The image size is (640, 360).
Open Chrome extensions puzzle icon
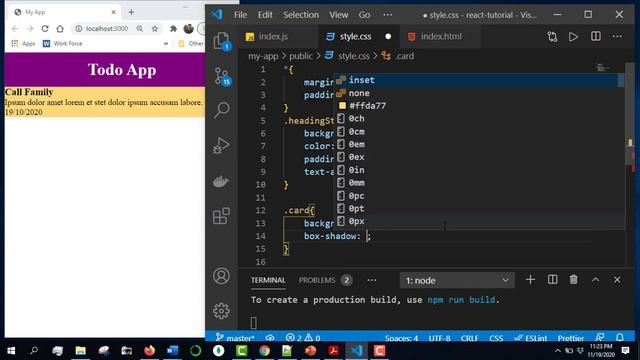click(x=173, y=29)
